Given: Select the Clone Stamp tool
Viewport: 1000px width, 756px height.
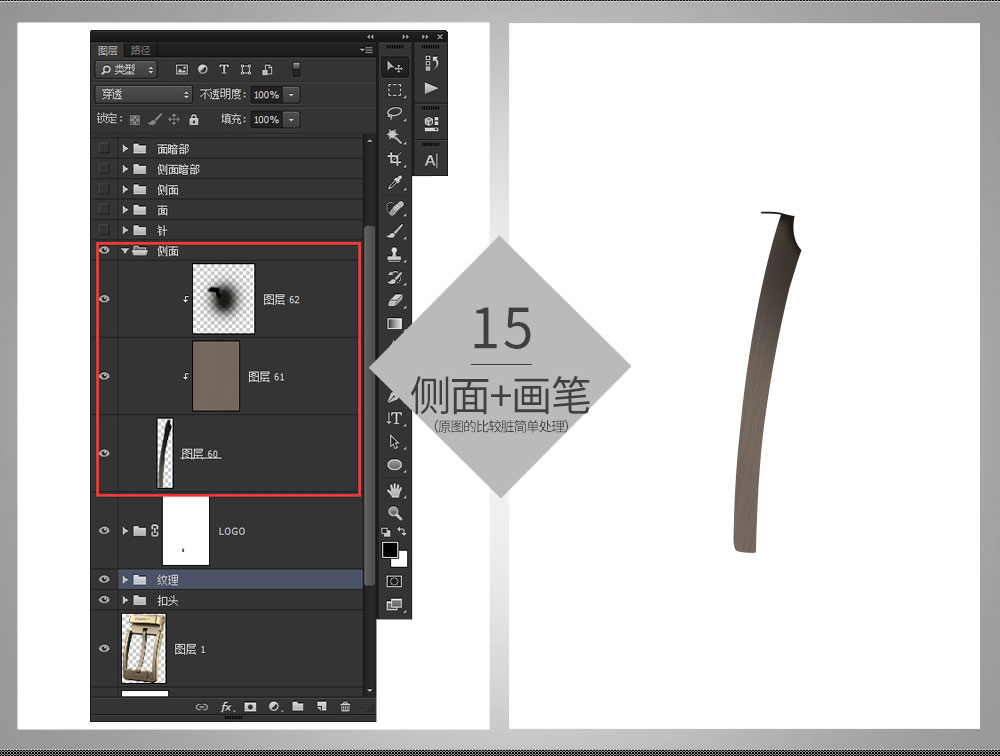Looking at the screenshot, I should [395, 254].
